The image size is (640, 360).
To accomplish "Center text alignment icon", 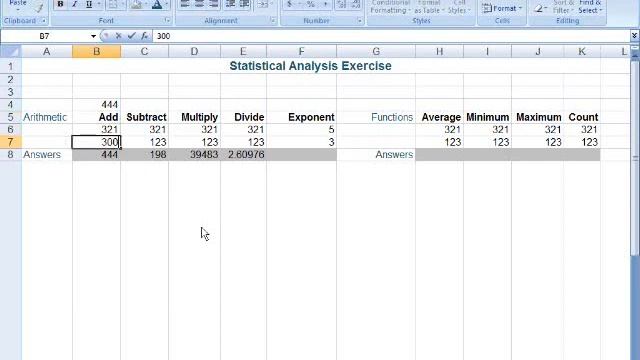I will point(199,4).
